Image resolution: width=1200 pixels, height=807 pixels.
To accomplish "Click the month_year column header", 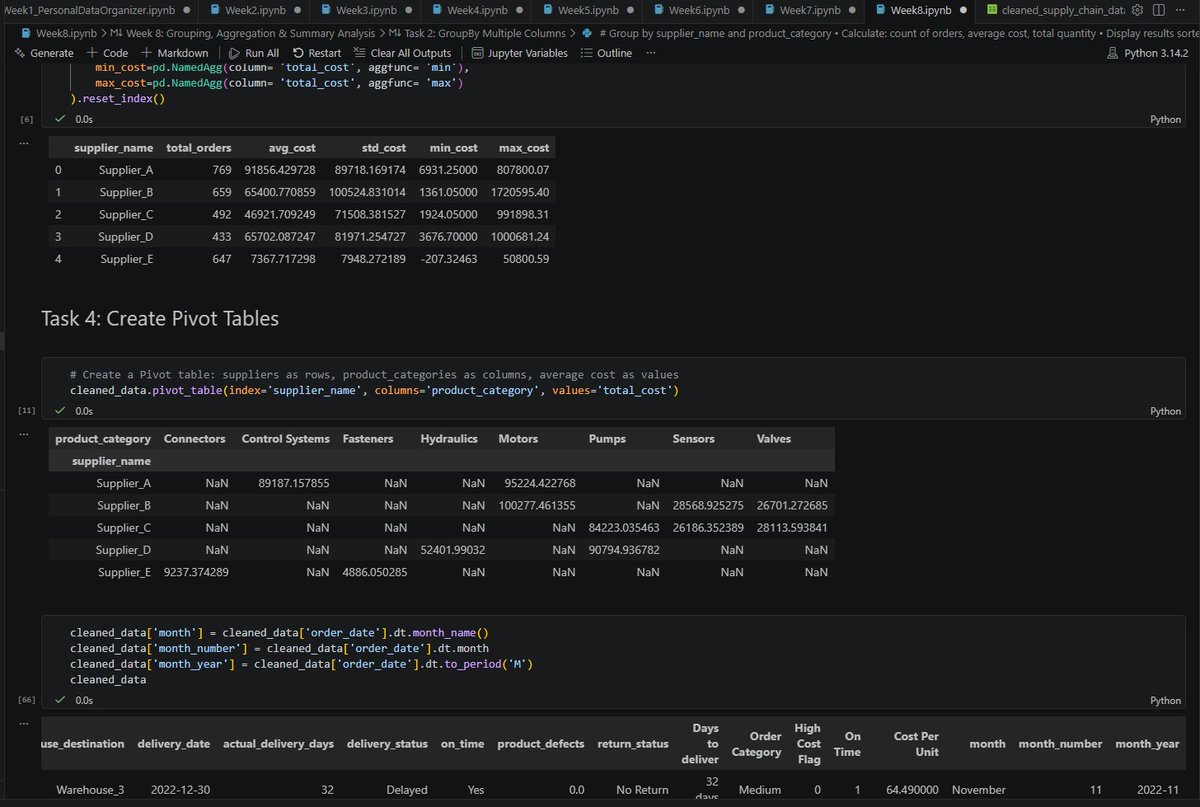I will [1148, 744].
